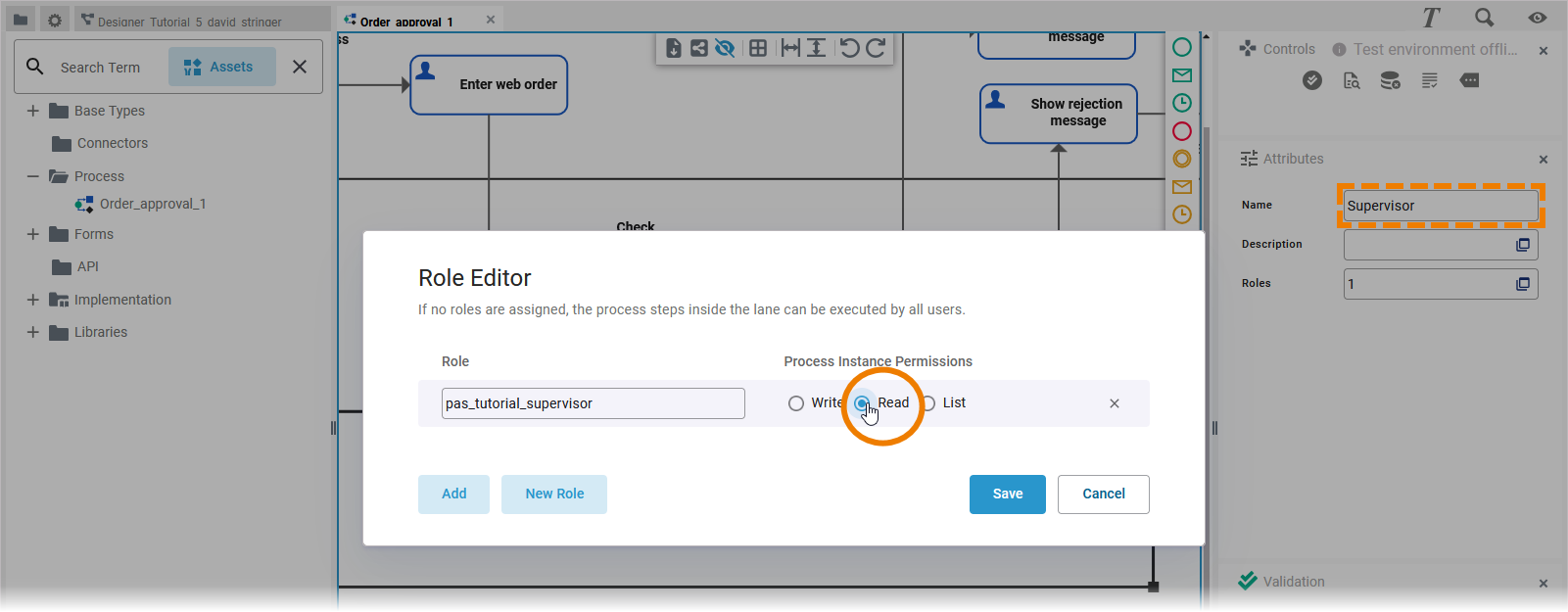The height and width of the screenshot is (612, 1568).
Task: Remove the pas_tutorial_supervisor role row
Action: 1115,403
